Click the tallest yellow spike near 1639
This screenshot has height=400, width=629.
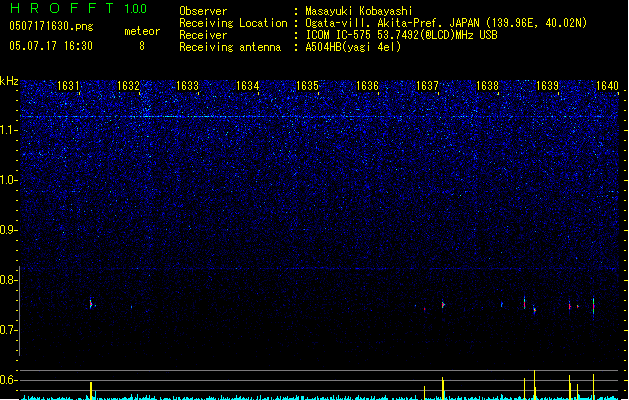tap(534, 385)
